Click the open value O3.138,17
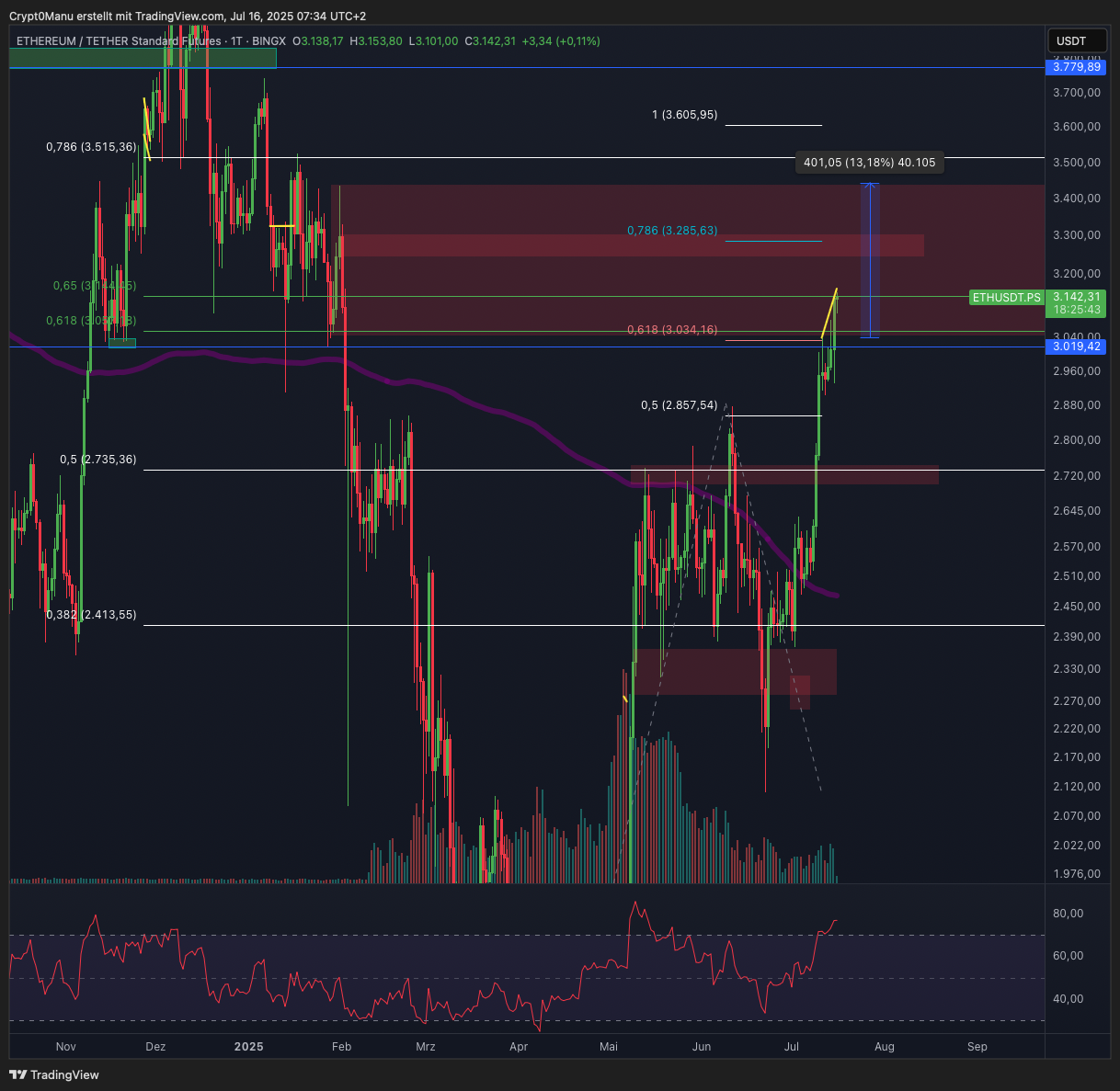 317,41
